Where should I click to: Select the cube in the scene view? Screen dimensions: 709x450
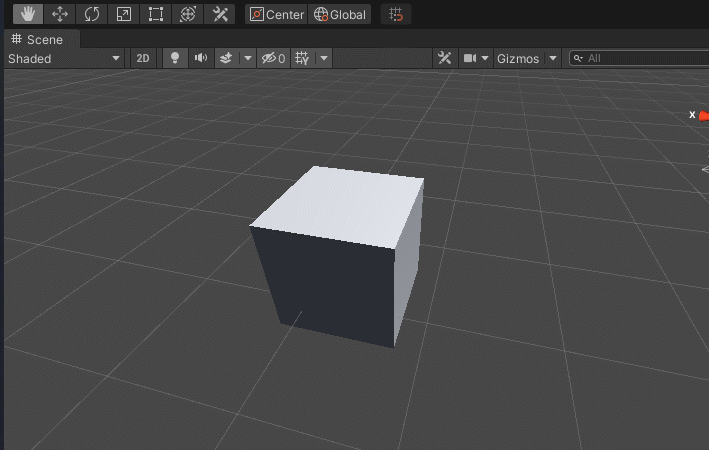pos(339,256)
